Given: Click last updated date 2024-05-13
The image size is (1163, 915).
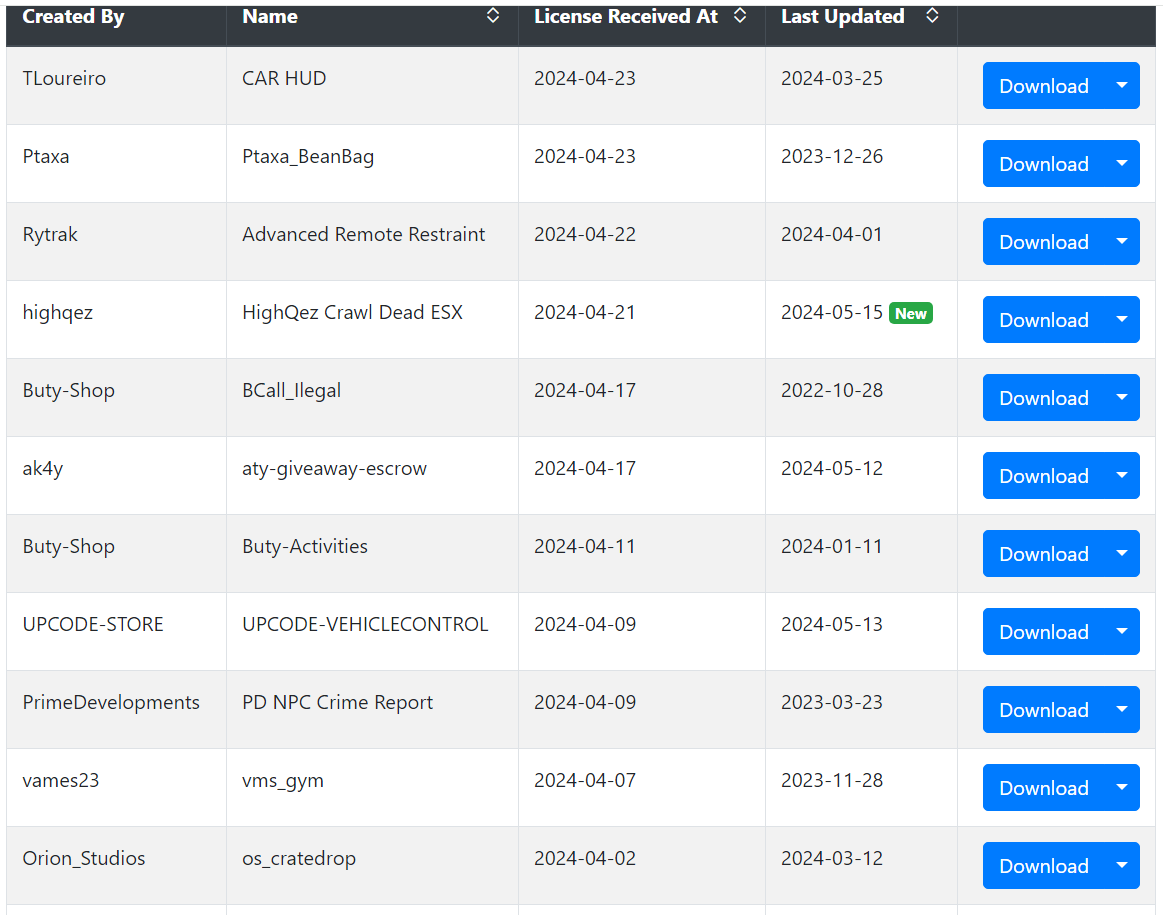Looking at the screenshot, I should tap(831, 624).
